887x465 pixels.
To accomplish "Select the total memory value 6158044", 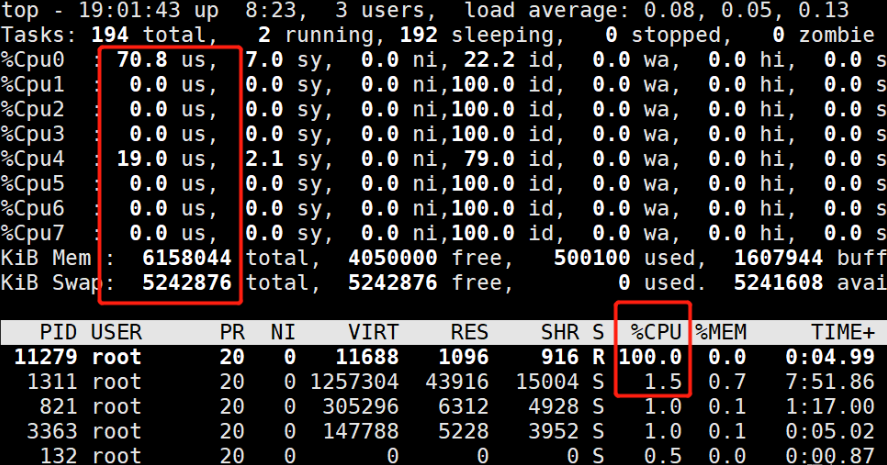I will 187,258.
